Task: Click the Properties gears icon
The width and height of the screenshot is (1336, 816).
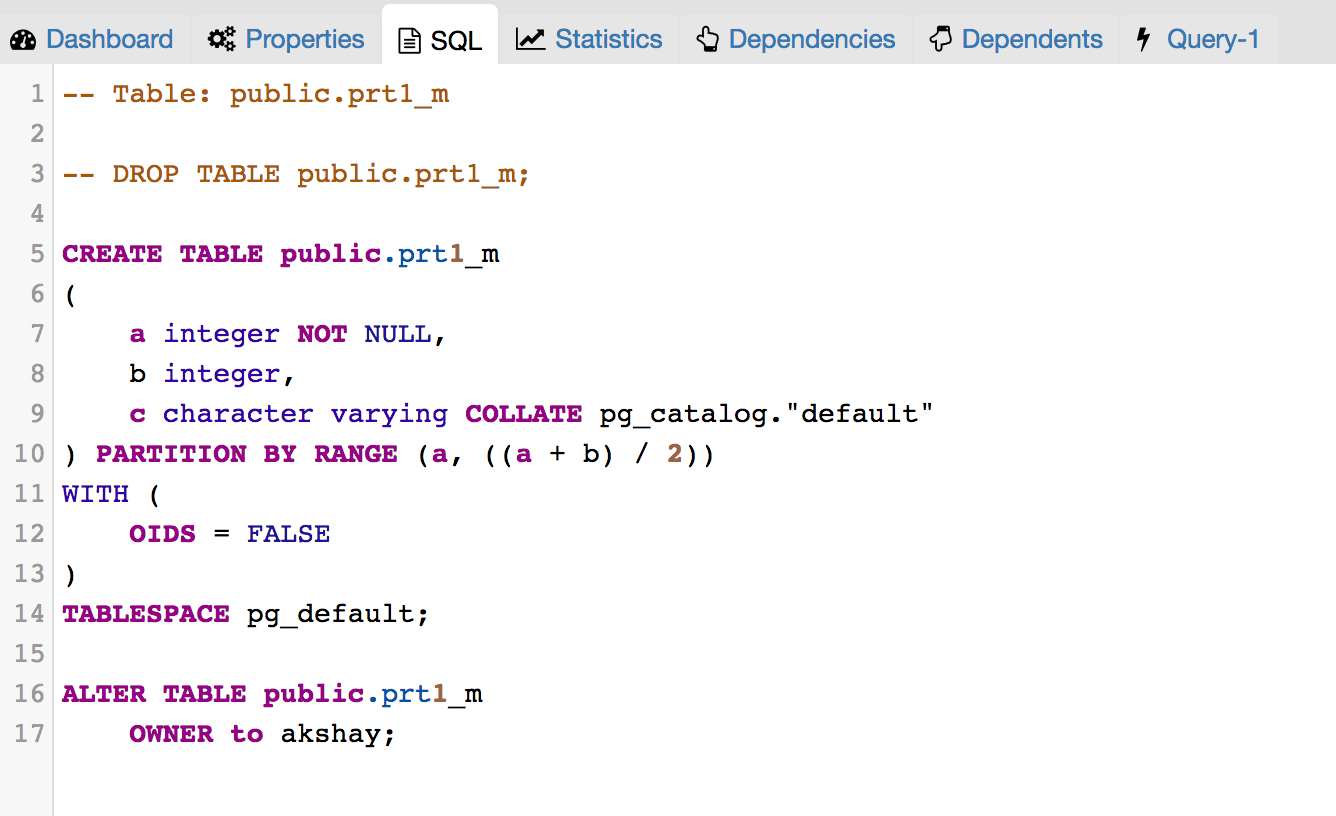Action: point(221,40)
